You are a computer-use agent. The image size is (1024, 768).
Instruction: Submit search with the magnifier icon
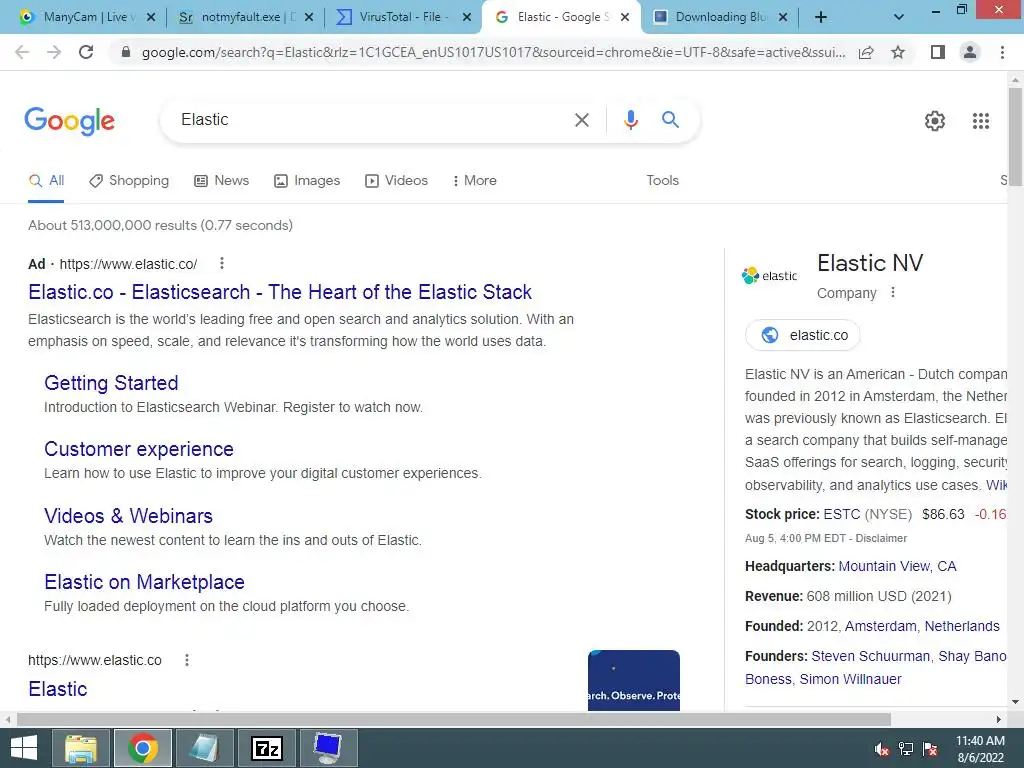pyautogui.click(x=670, y=120)
